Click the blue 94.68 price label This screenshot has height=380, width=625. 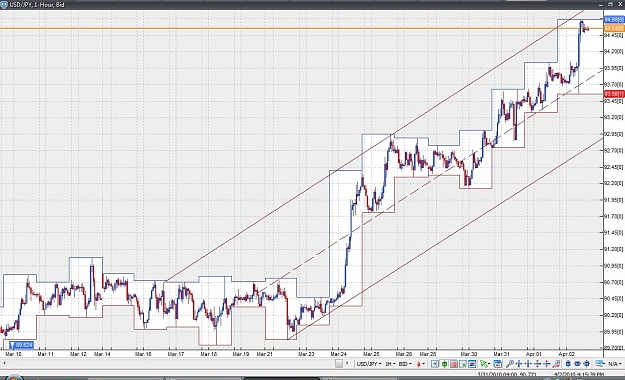(x=614, y=20)
